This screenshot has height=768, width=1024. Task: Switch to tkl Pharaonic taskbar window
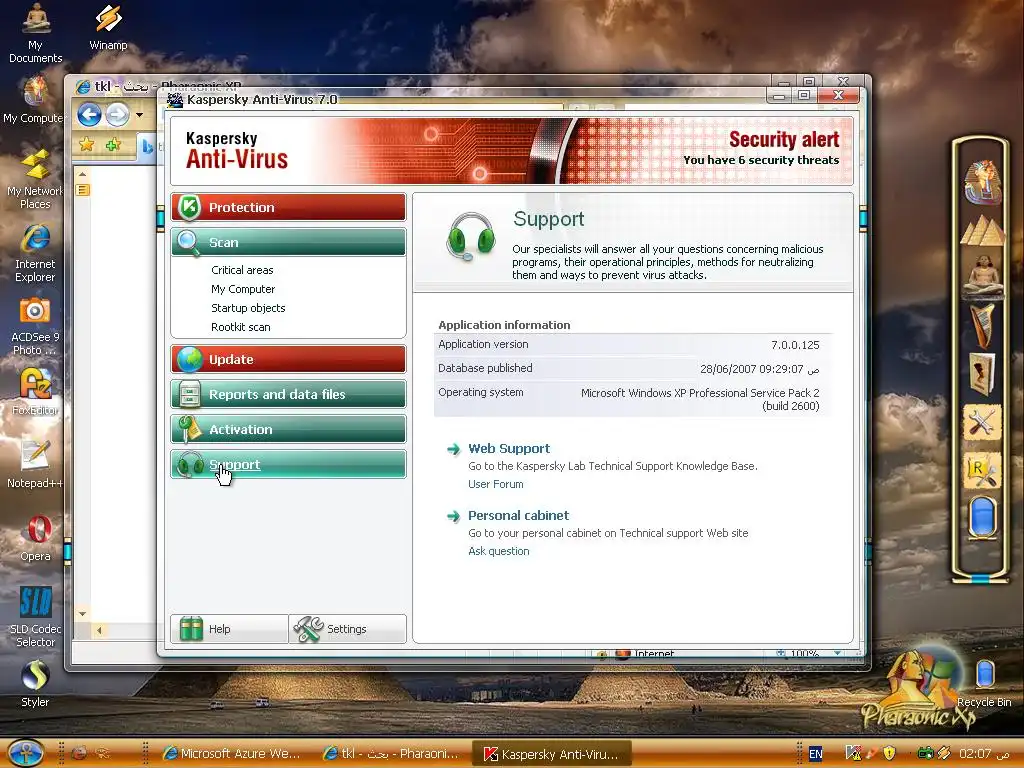point(392,753)
